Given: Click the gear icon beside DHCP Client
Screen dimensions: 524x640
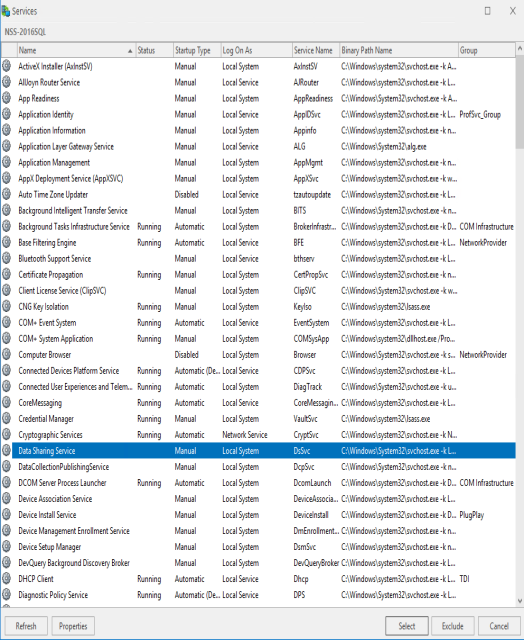Looking at the screenshot, I should (7, 579).
